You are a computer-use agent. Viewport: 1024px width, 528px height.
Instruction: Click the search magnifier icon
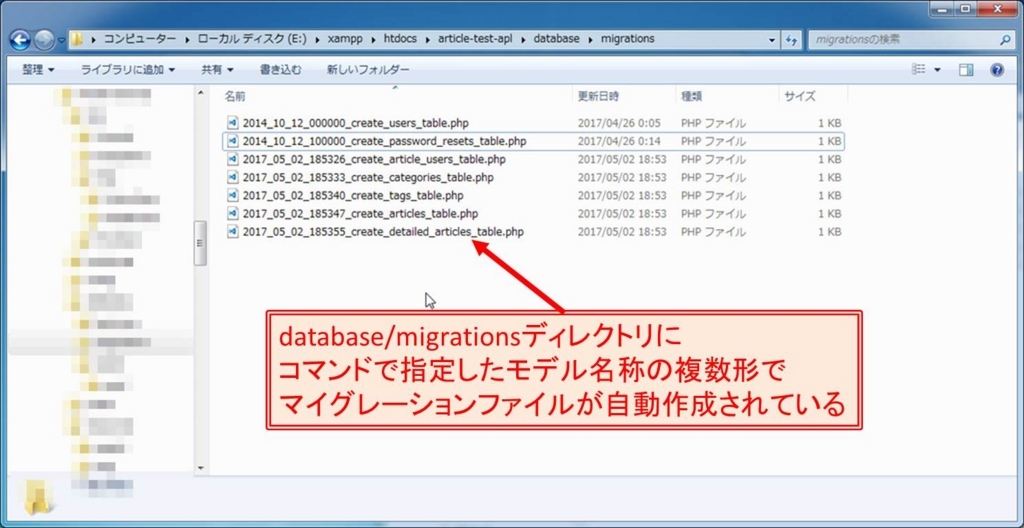coord(1005,39)
